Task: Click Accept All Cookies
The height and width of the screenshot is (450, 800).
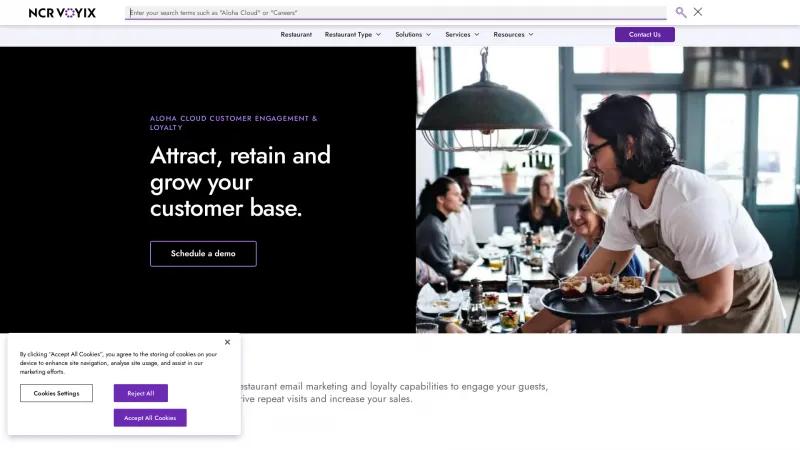Action: (150, 418)
